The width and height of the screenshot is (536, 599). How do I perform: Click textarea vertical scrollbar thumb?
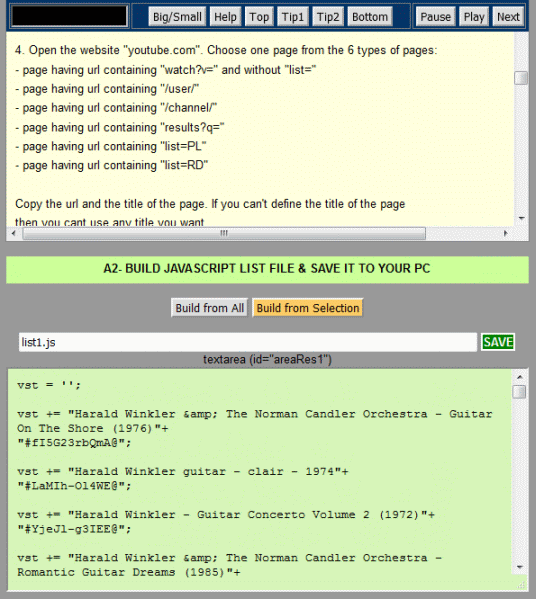click(x=520, y=392)
